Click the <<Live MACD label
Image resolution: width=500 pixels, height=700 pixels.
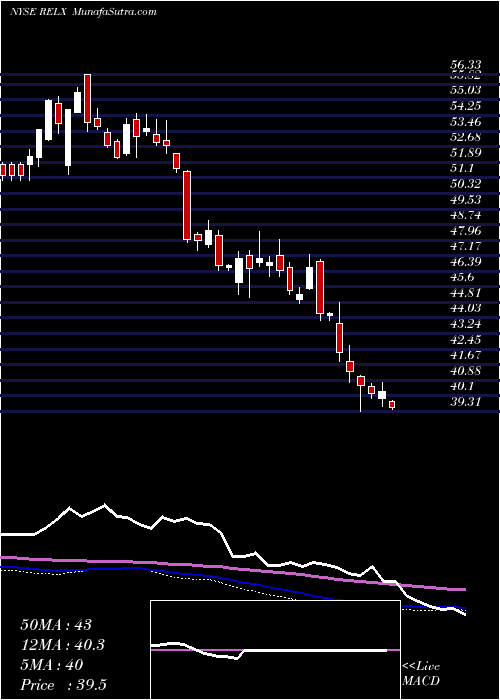tap(421, 675)
